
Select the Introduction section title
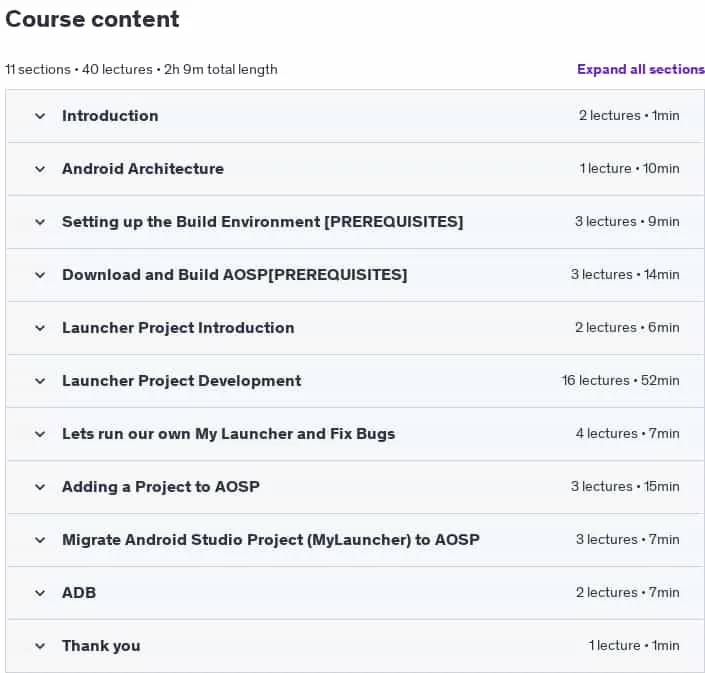click(x=110, y=116)
